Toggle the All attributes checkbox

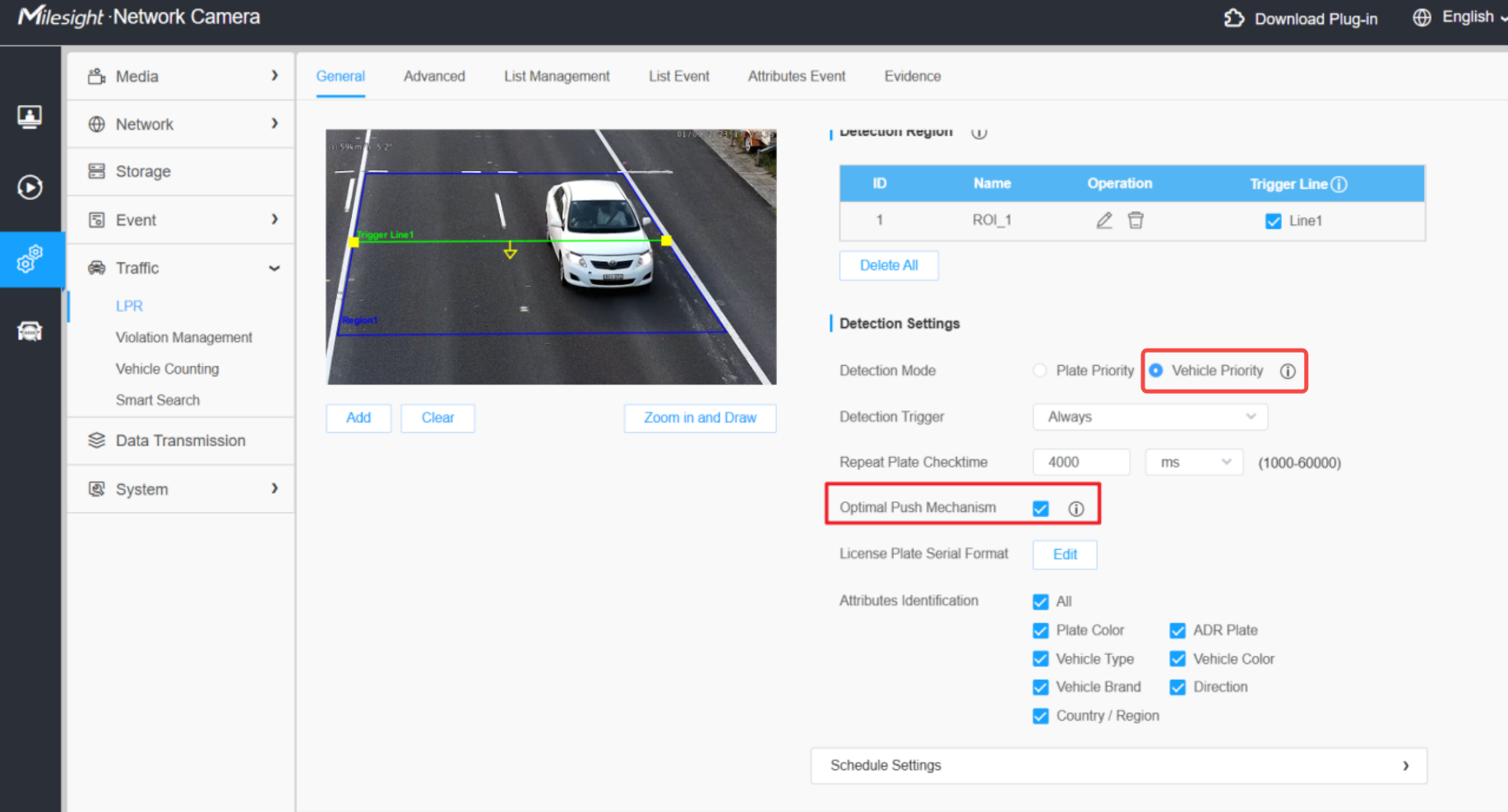tap(1041, 602)
